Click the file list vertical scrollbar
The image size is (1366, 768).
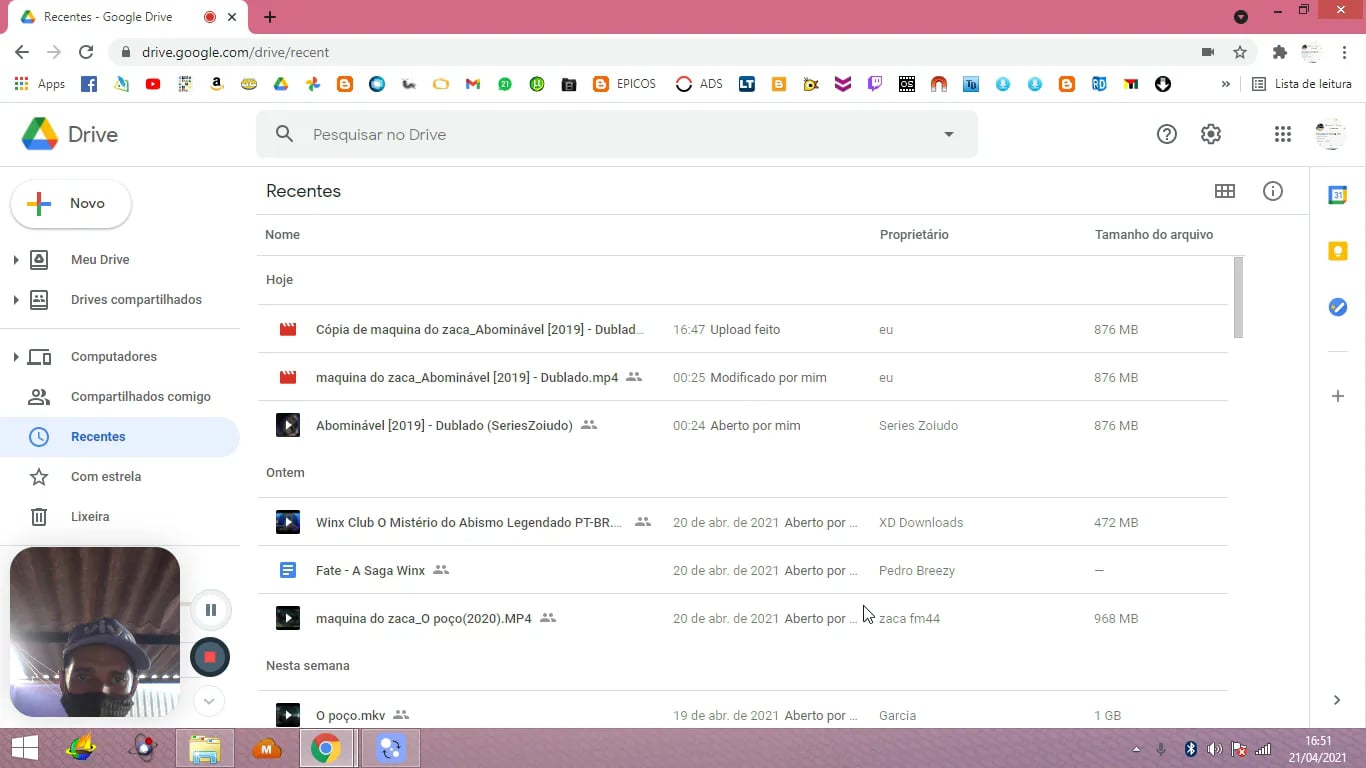pyautogui.click(x=1238, y=297)
